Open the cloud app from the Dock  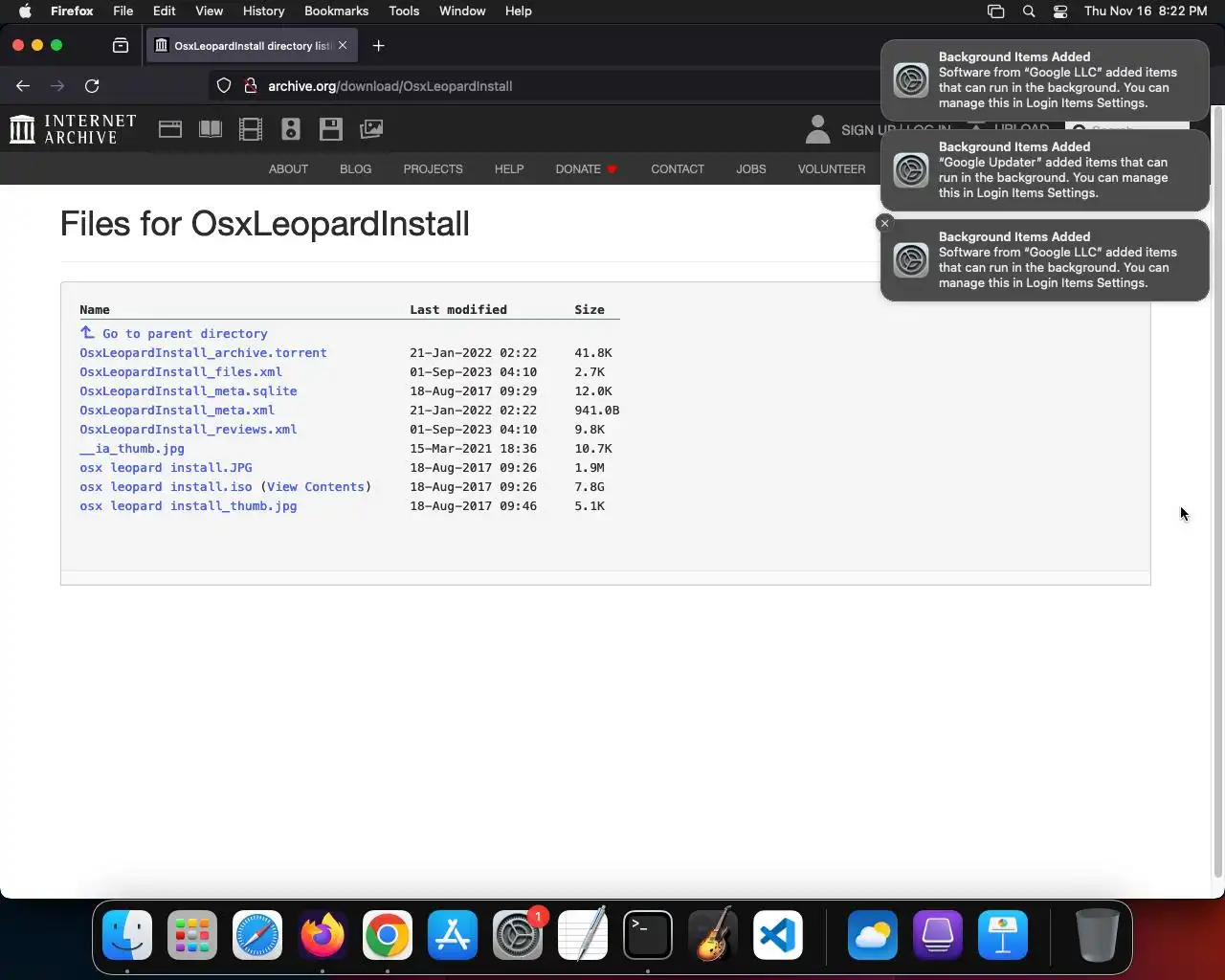tap(873, 935)
